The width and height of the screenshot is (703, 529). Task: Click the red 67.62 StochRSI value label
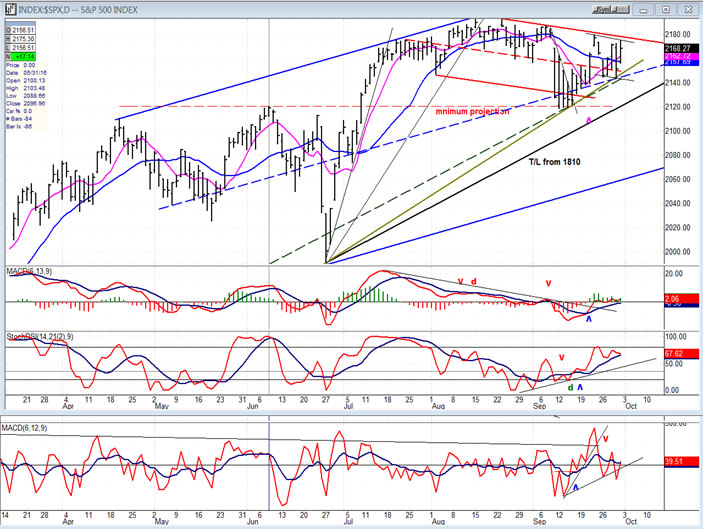coord(681,354)
